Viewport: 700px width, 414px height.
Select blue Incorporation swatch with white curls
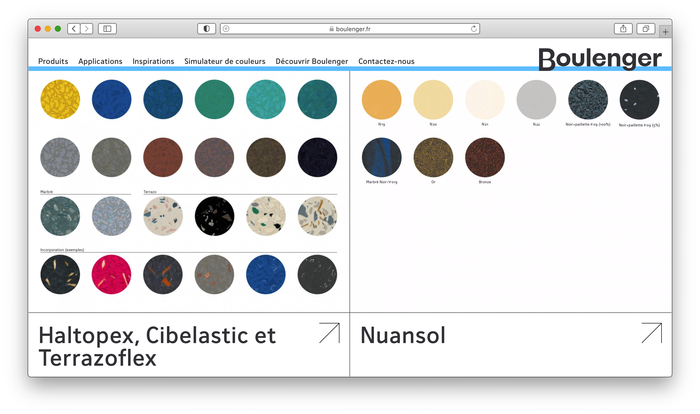pos(266,274)
